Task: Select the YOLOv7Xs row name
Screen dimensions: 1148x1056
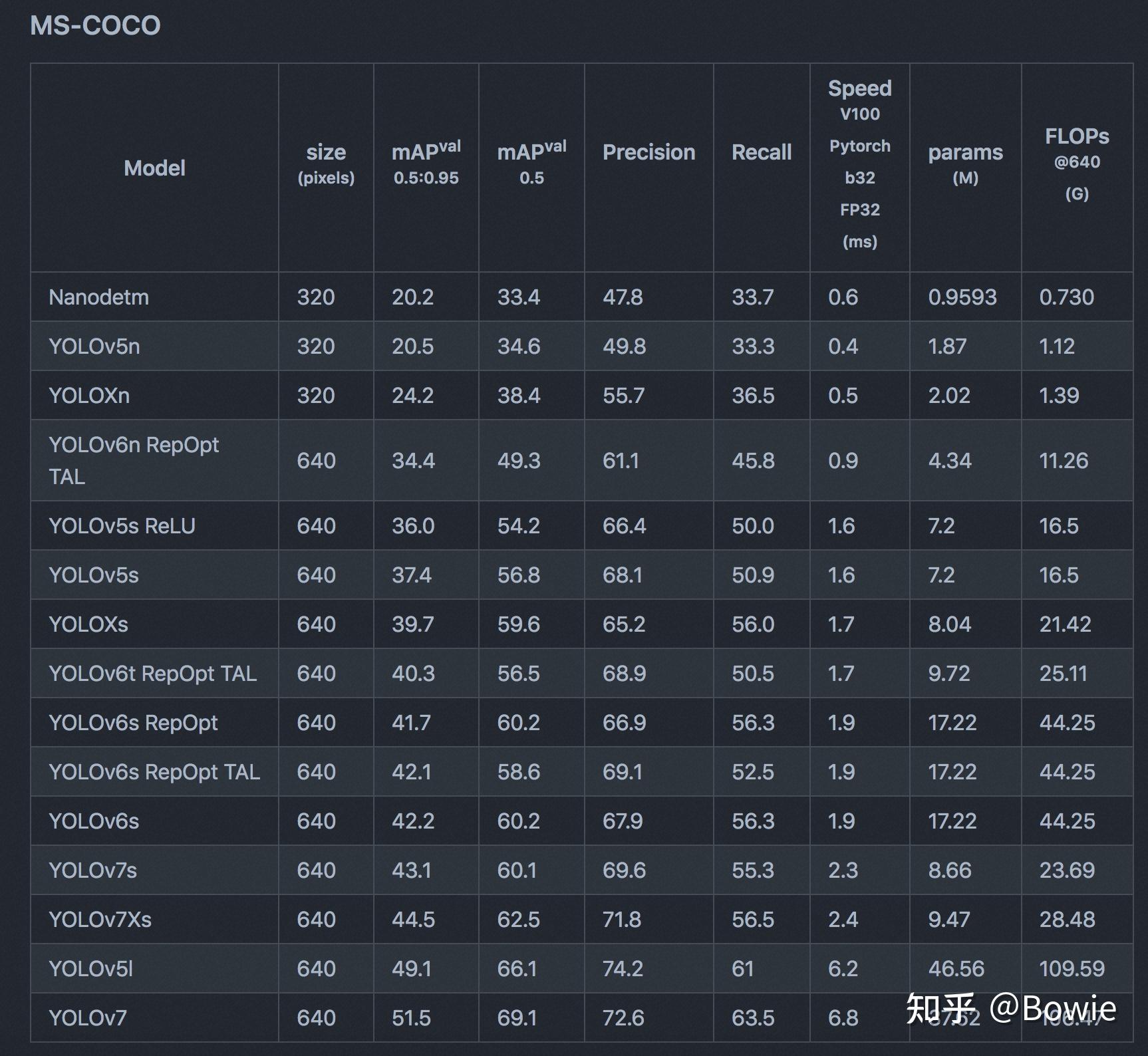Action: point(100,920)
